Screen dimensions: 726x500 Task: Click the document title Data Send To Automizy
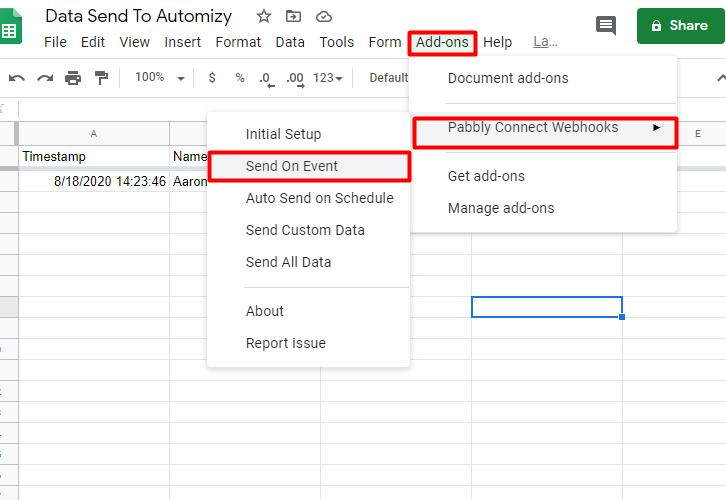[138, 16]
